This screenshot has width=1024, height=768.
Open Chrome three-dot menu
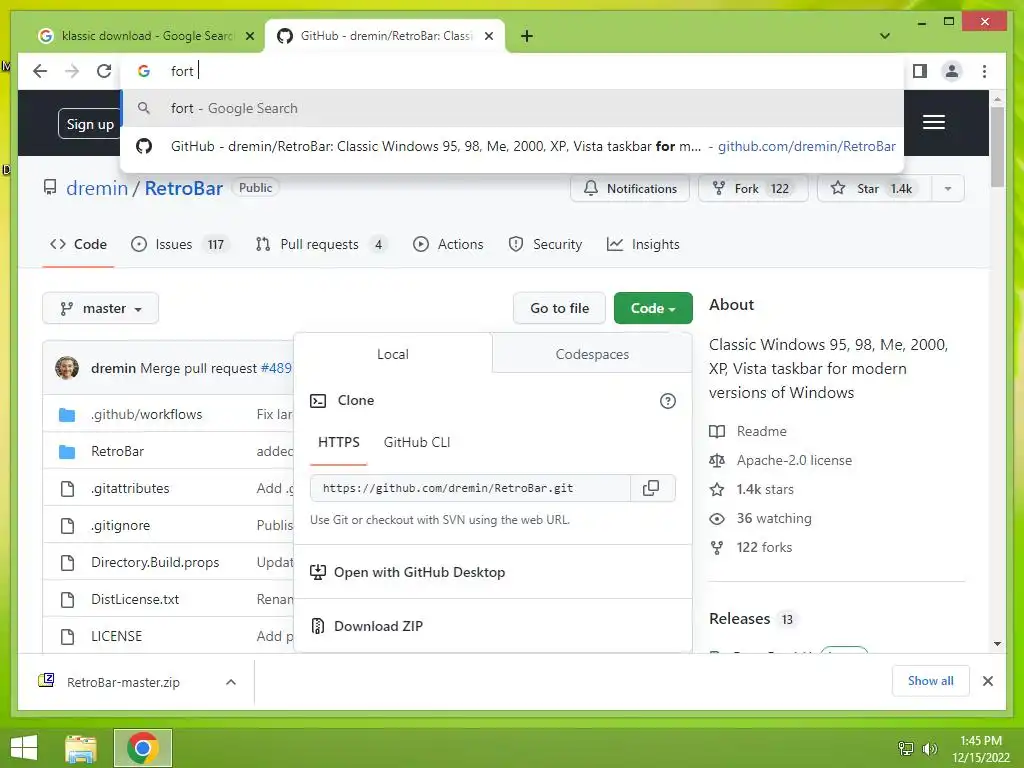pos(984,71)
